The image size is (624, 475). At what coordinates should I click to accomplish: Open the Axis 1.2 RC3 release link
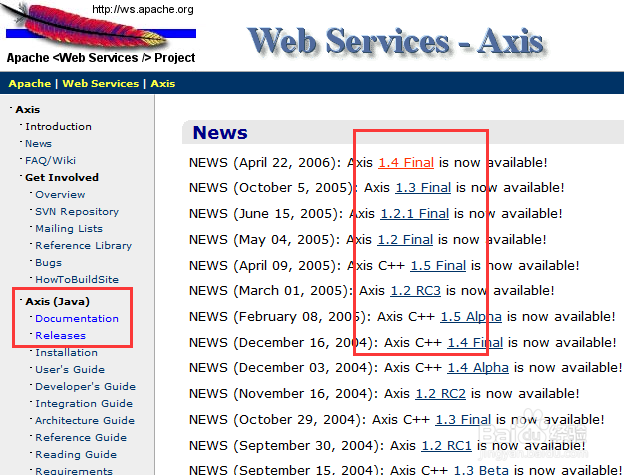click(415, 291)
